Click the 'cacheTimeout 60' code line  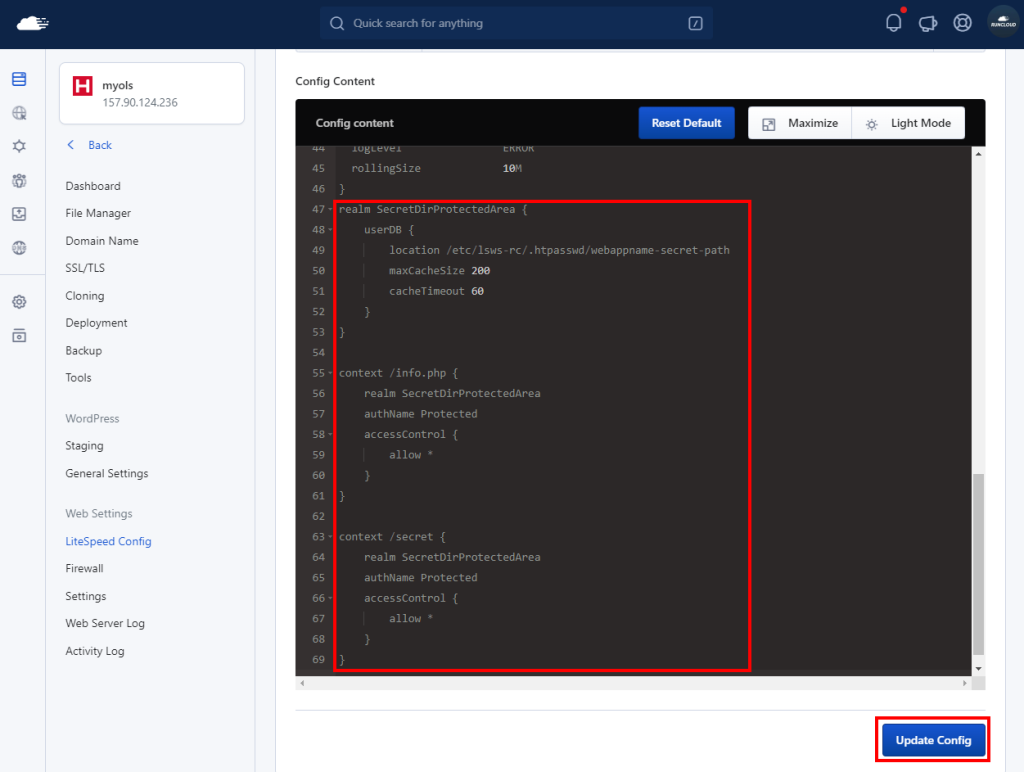[436, 291]
